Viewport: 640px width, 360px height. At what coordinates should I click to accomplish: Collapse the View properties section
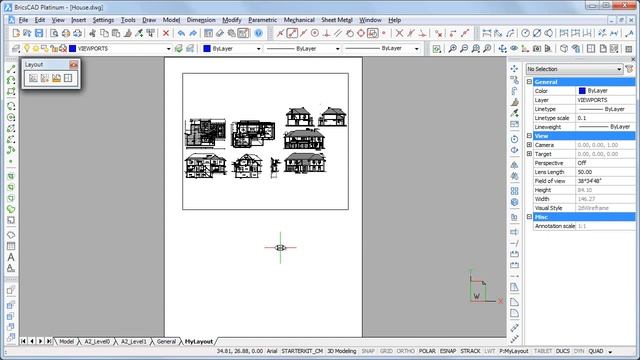tap(529, 136)
